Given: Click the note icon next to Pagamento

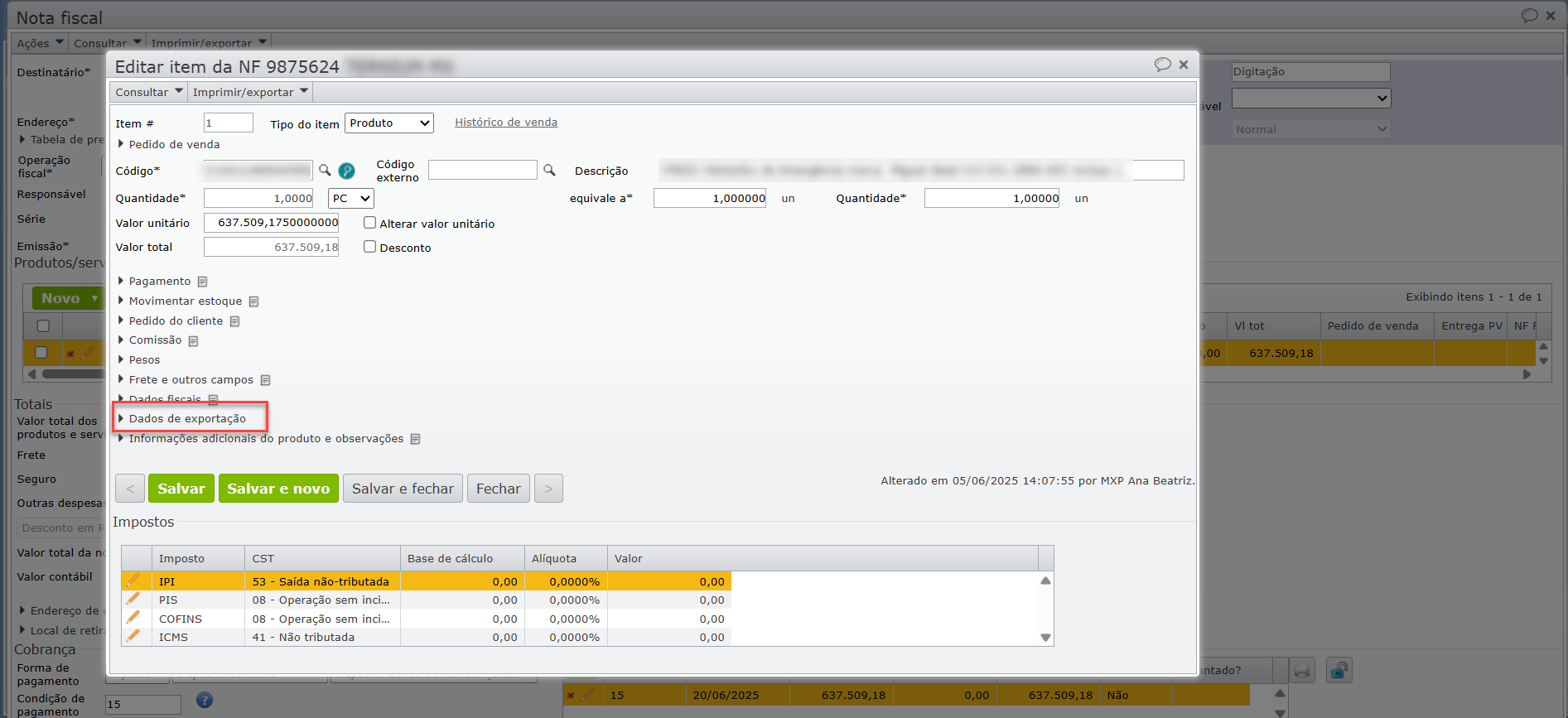Looking at the screenshot, I should [202, 282].
